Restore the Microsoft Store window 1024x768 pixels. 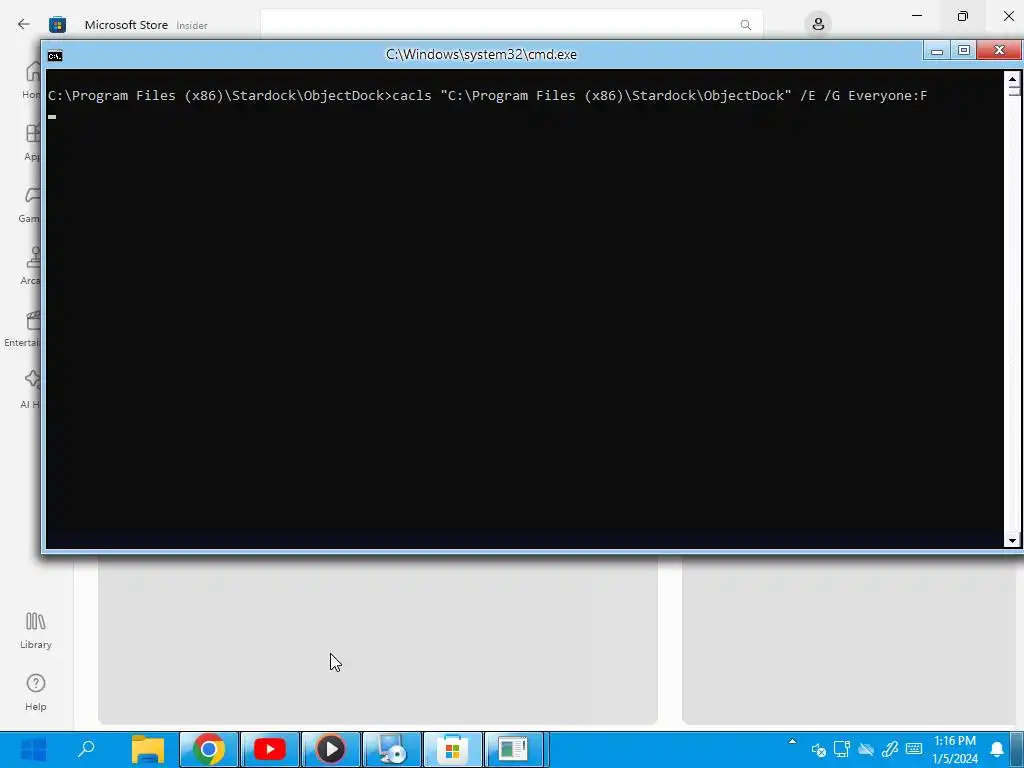pos(963,16)
